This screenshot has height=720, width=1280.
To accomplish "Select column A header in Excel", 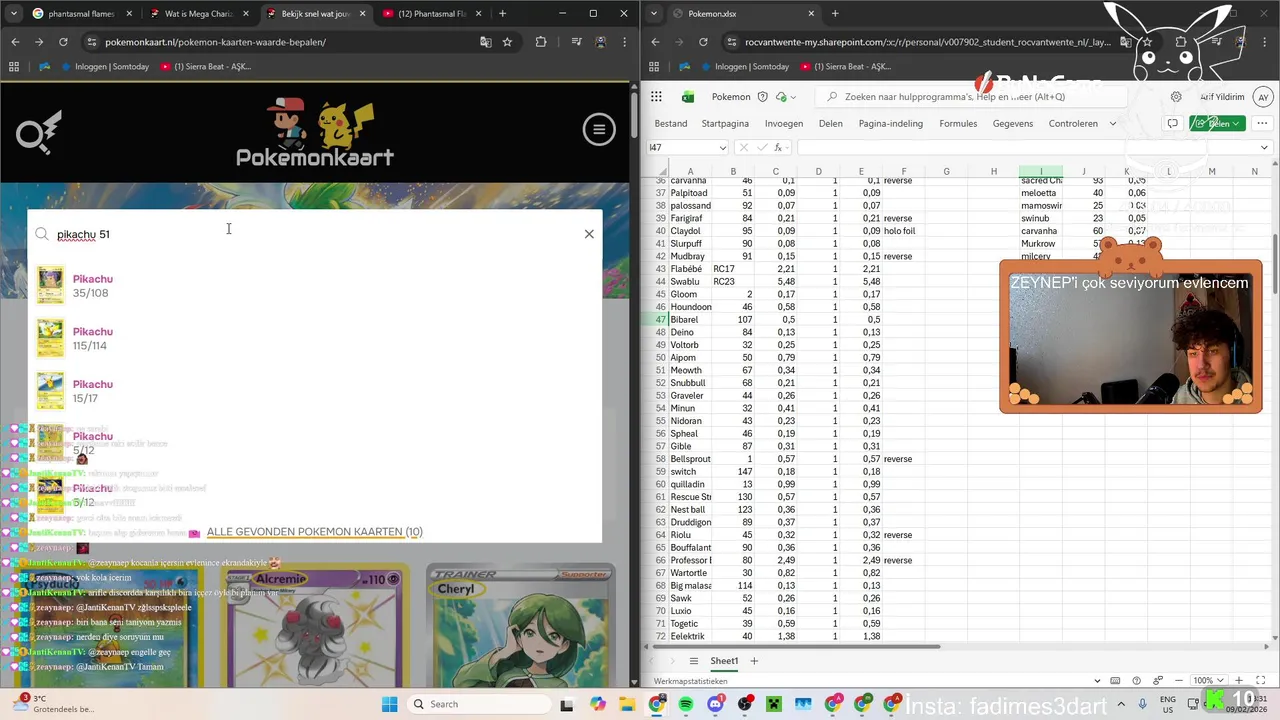I will coord(690,171).
